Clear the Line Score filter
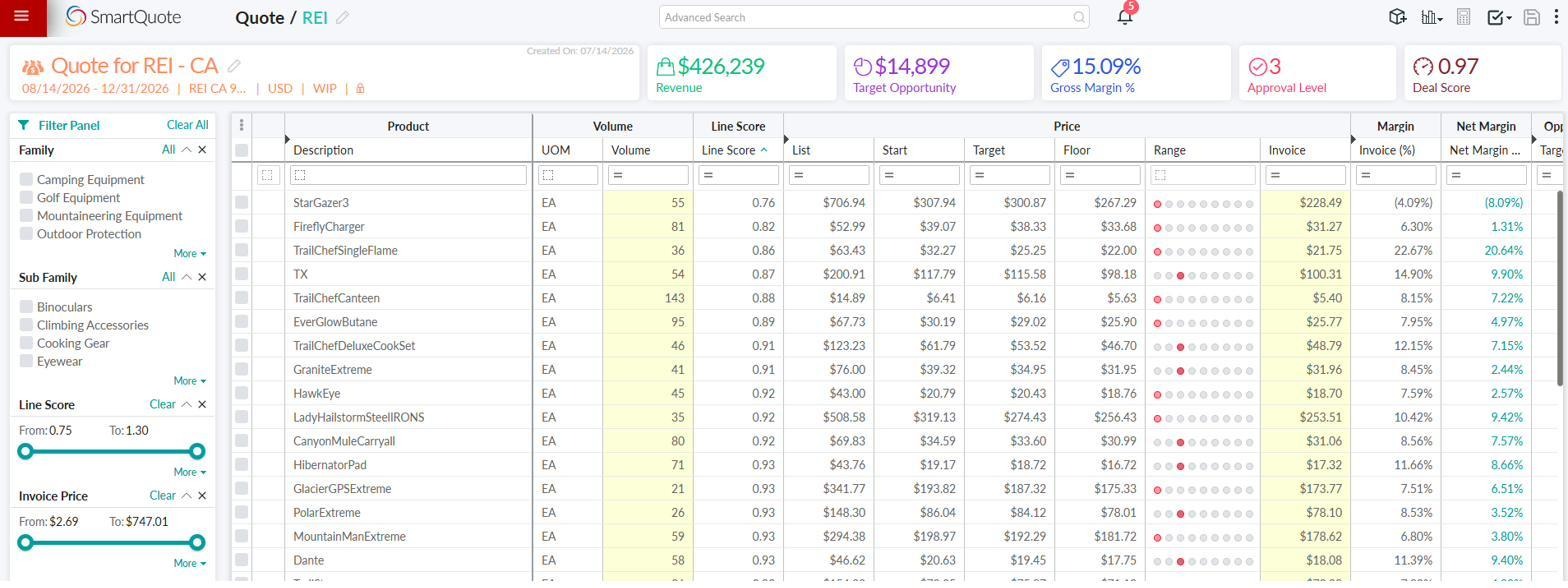This screenshot has width=1568, height=588. tap(162, 404)
